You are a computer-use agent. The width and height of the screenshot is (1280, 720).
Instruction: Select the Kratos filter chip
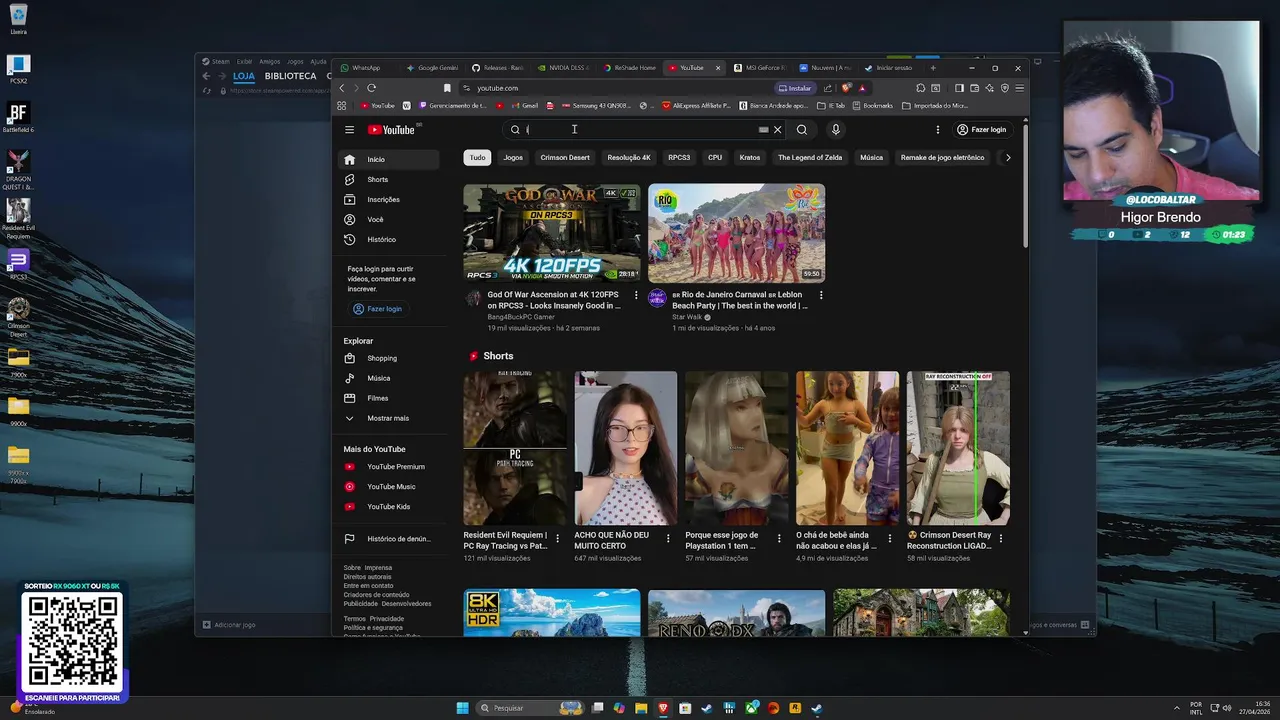750,158
